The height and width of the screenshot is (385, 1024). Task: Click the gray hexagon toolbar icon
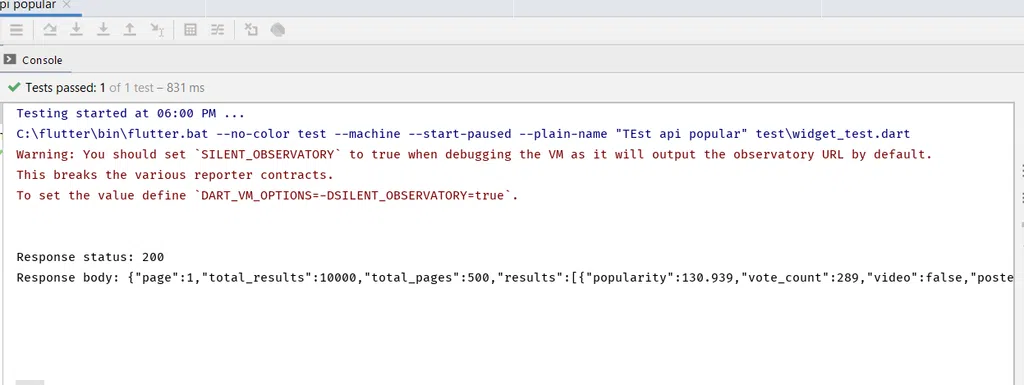(278, 29)
